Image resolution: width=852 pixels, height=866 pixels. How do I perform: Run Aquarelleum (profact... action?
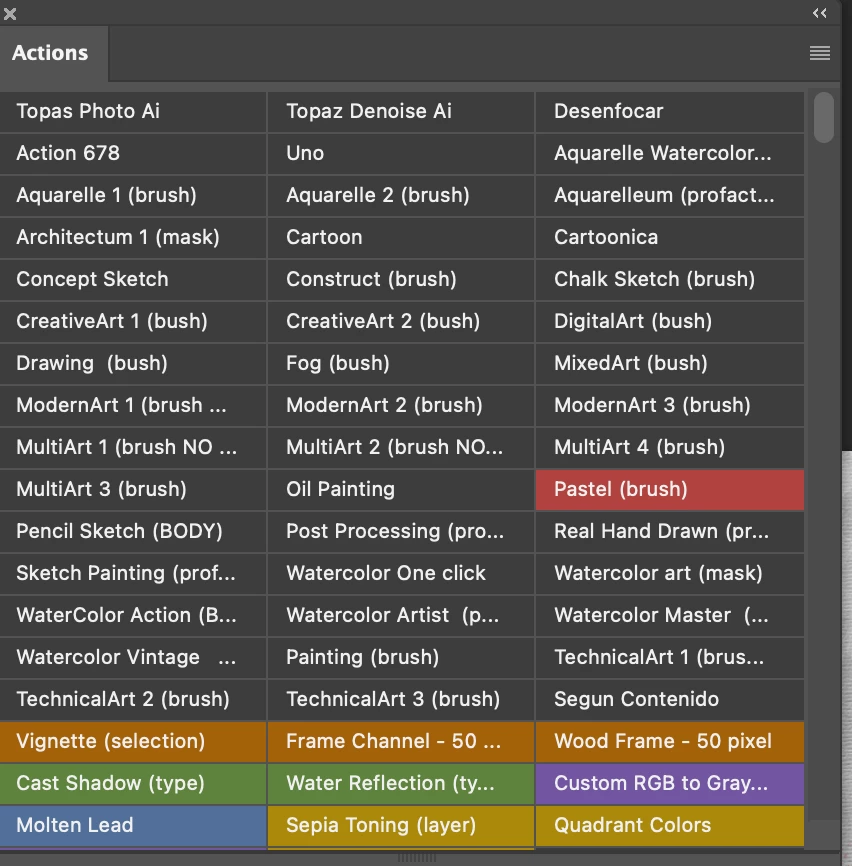pyautogui.click(x=670, y=196)
